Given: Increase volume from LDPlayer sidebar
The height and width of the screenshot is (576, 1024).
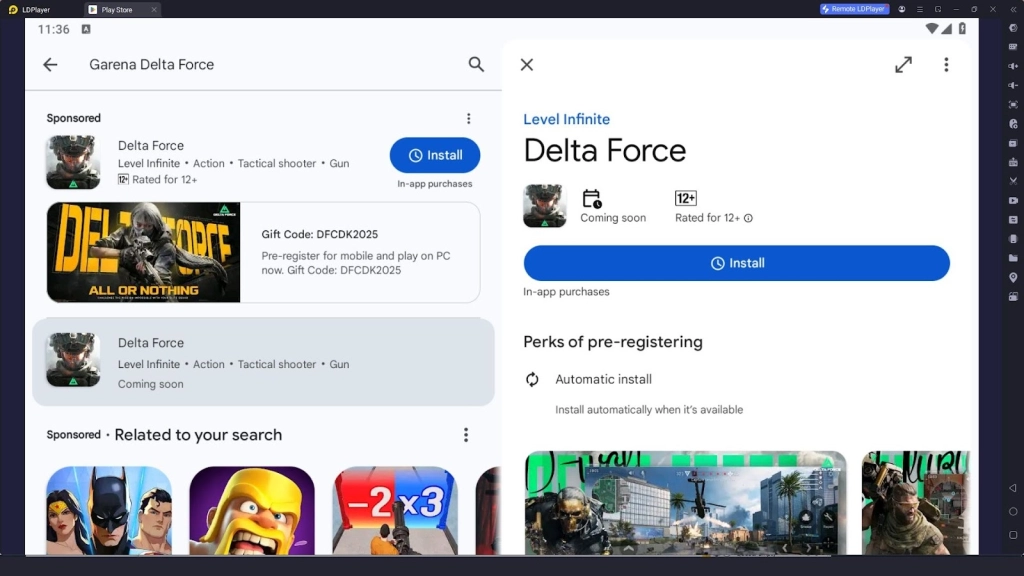Looking at the screenshot, I should pyautogui.click(x=1013, y=66).
